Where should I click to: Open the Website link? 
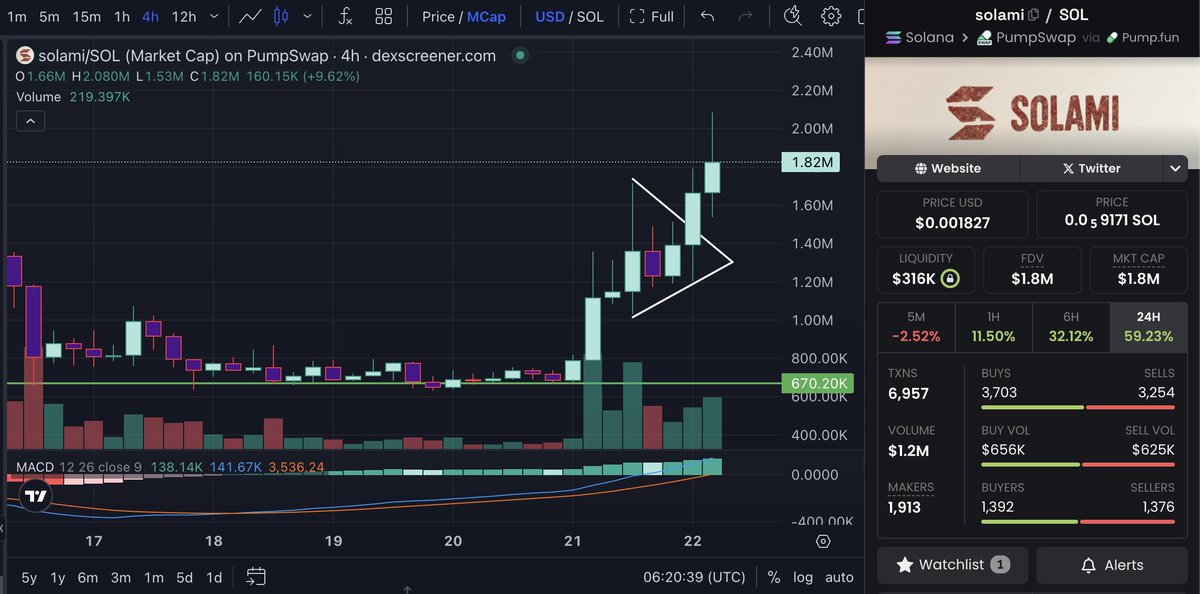tap(948, 169)
